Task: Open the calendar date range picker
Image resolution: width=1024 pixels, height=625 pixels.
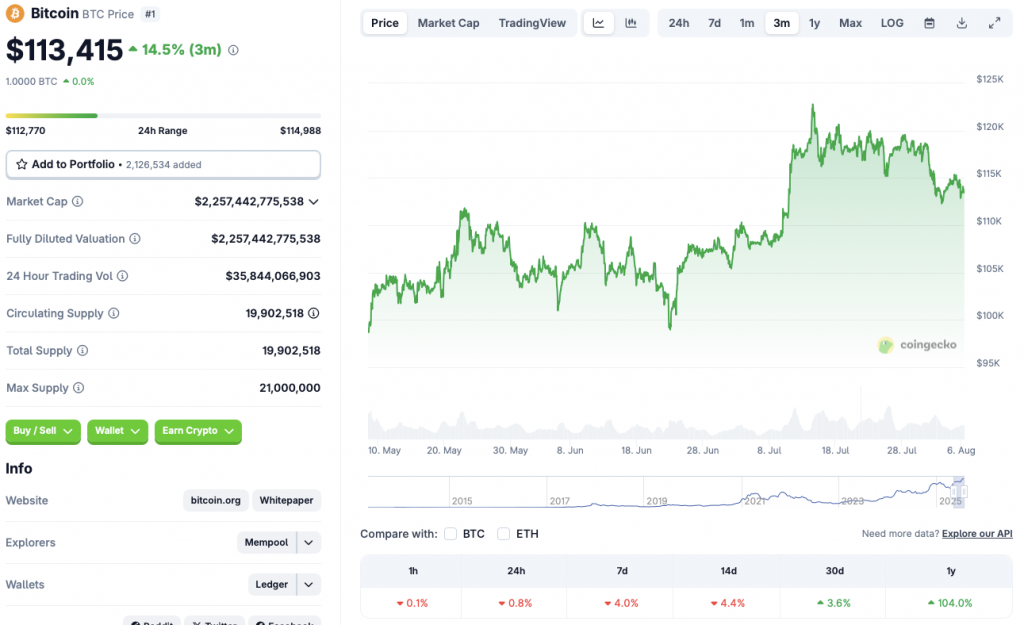Action: (929, 23)
